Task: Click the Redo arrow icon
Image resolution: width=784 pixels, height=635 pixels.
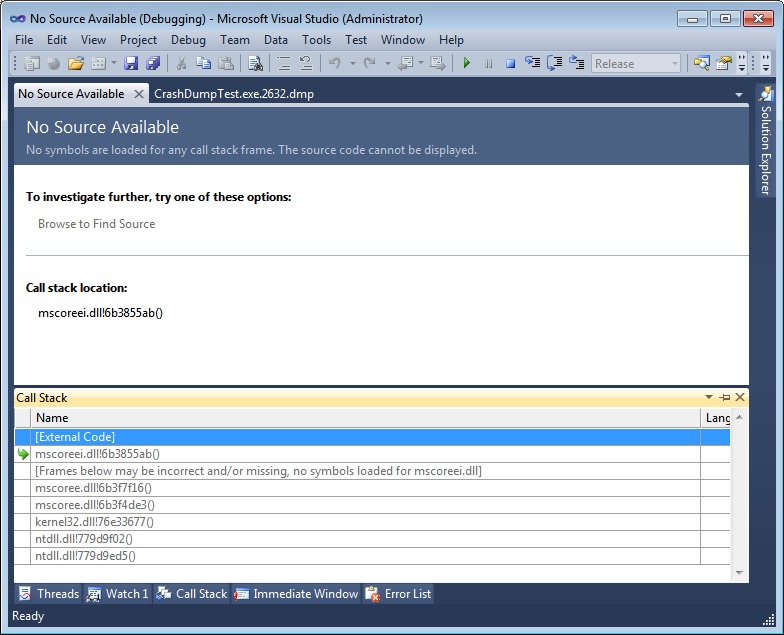Action: 370,64
